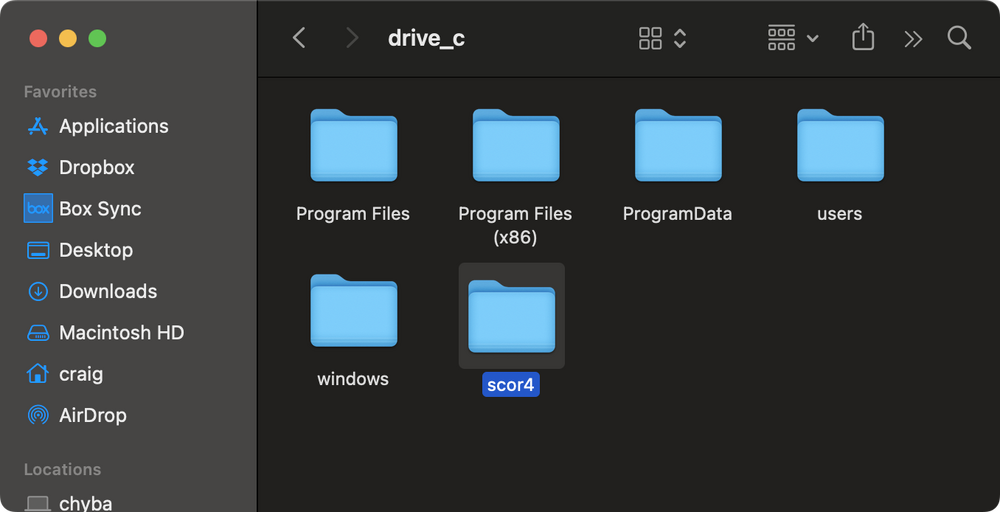Click the Back navigation arrow
The width and height of the screenshot is (1000, 512).
pyautogui.click(x=298, y=39)
